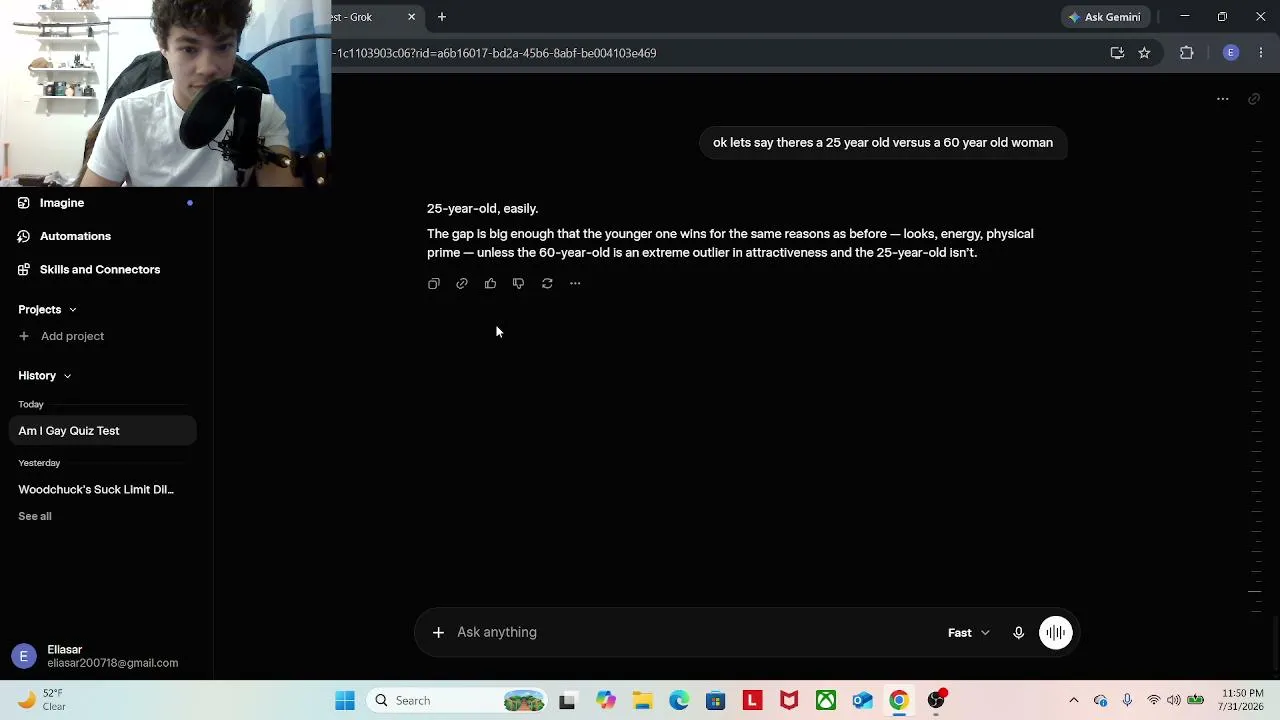The height and width of the screenshot is (720, 1280).
Task: Open File Explorer from the taskbar
Action: tap(642, 701)
